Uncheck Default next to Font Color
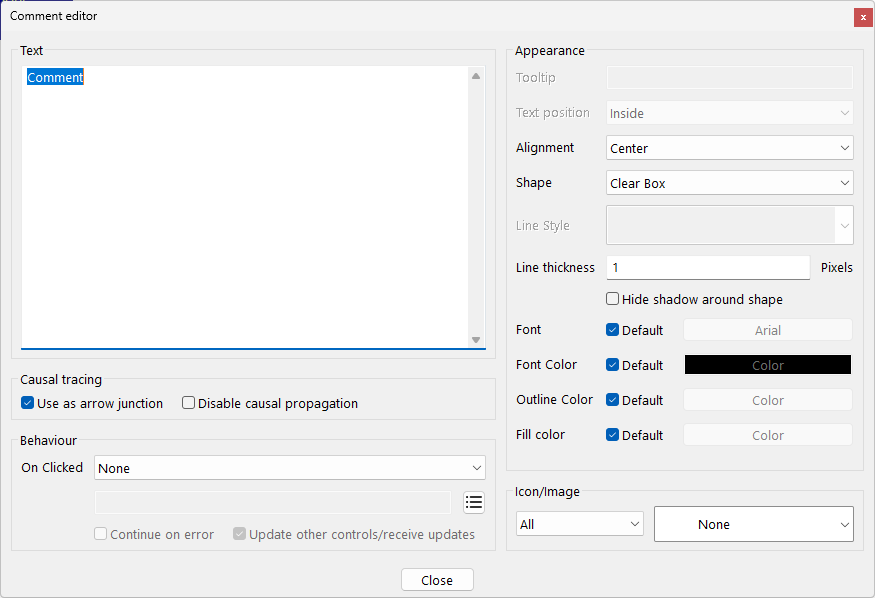The width and height of the screenshot is (875, 598). (612, 365)
